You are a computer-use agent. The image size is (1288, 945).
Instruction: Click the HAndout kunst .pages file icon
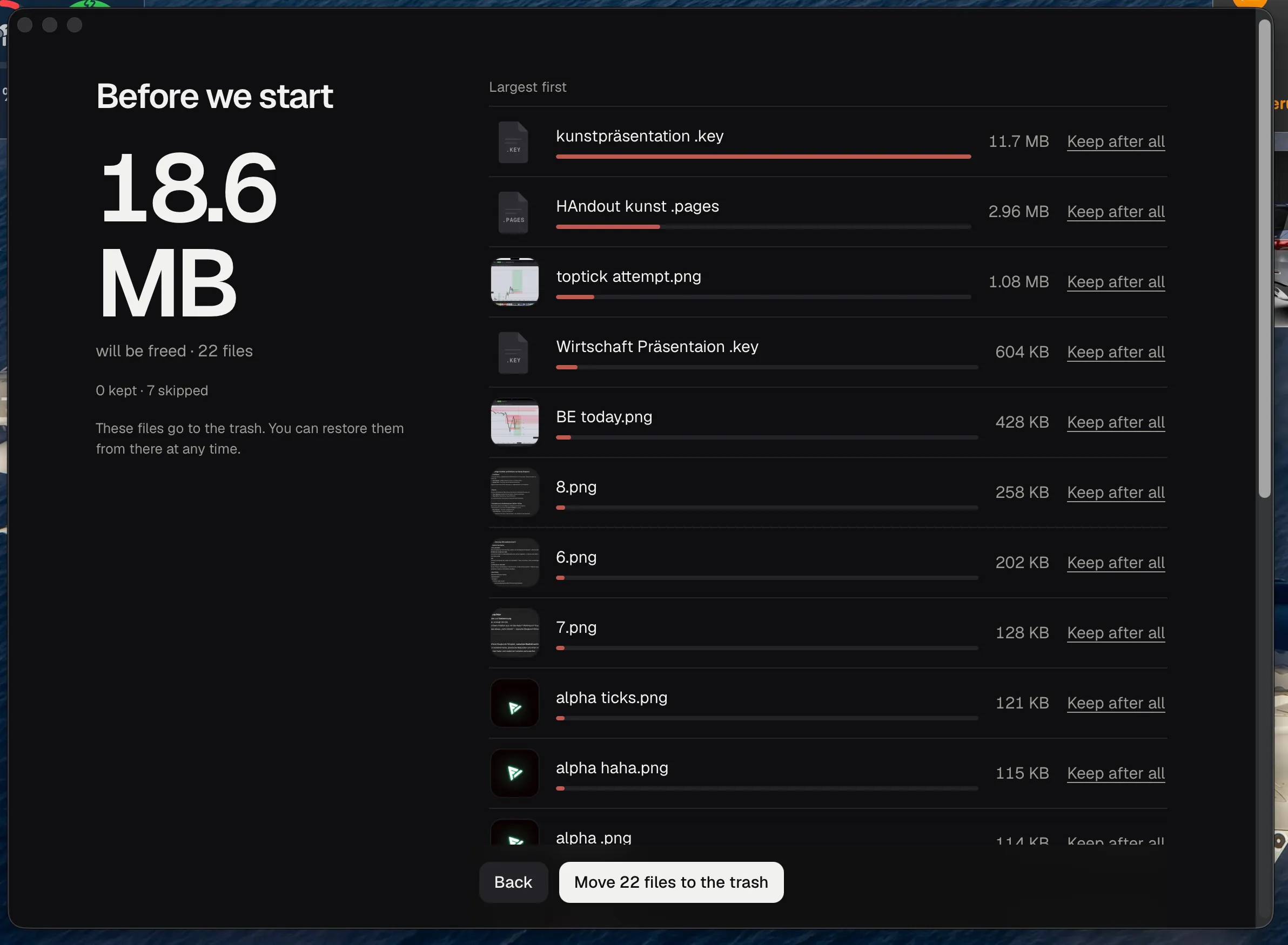tap(513, 212)
